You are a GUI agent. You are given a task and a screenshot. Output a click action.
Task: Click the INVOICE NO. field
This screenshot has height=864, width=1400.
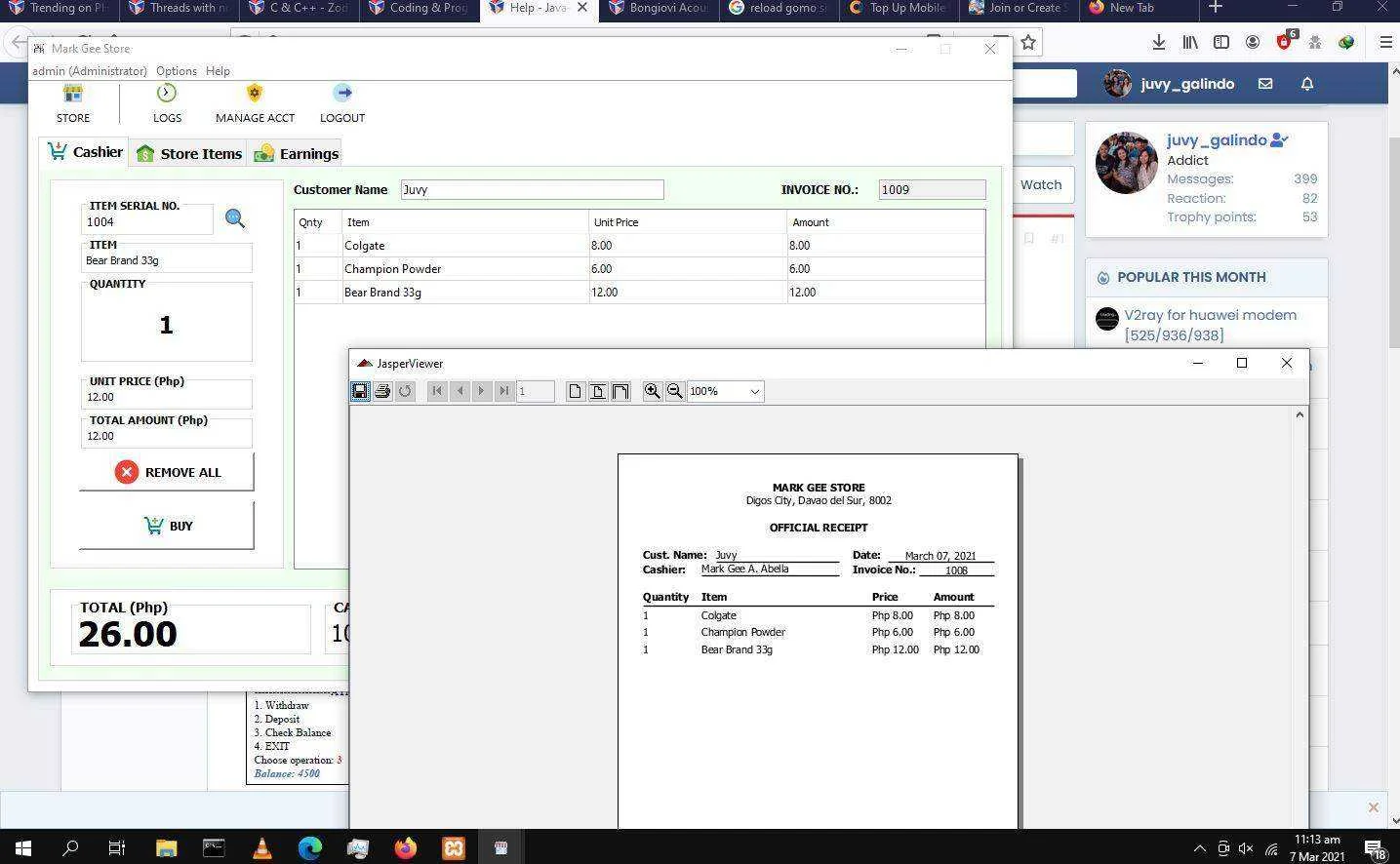[x=932, y=189]
